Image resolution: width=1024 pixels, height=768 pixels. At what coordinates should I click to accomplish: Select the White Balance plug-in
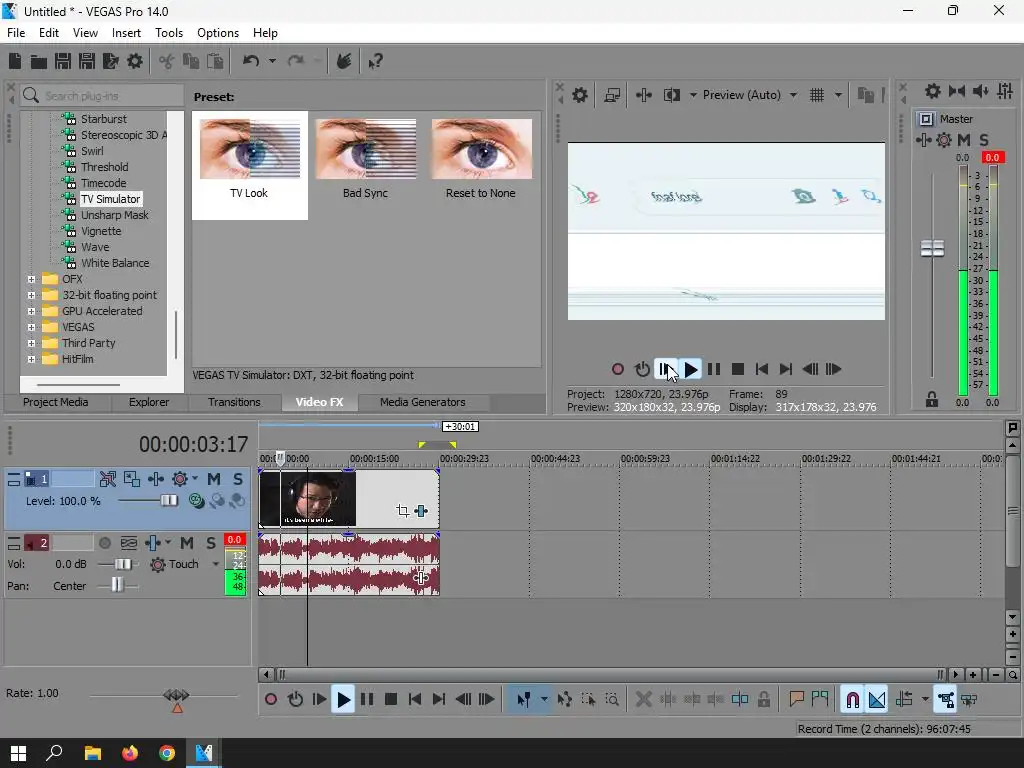click(115, 263)
